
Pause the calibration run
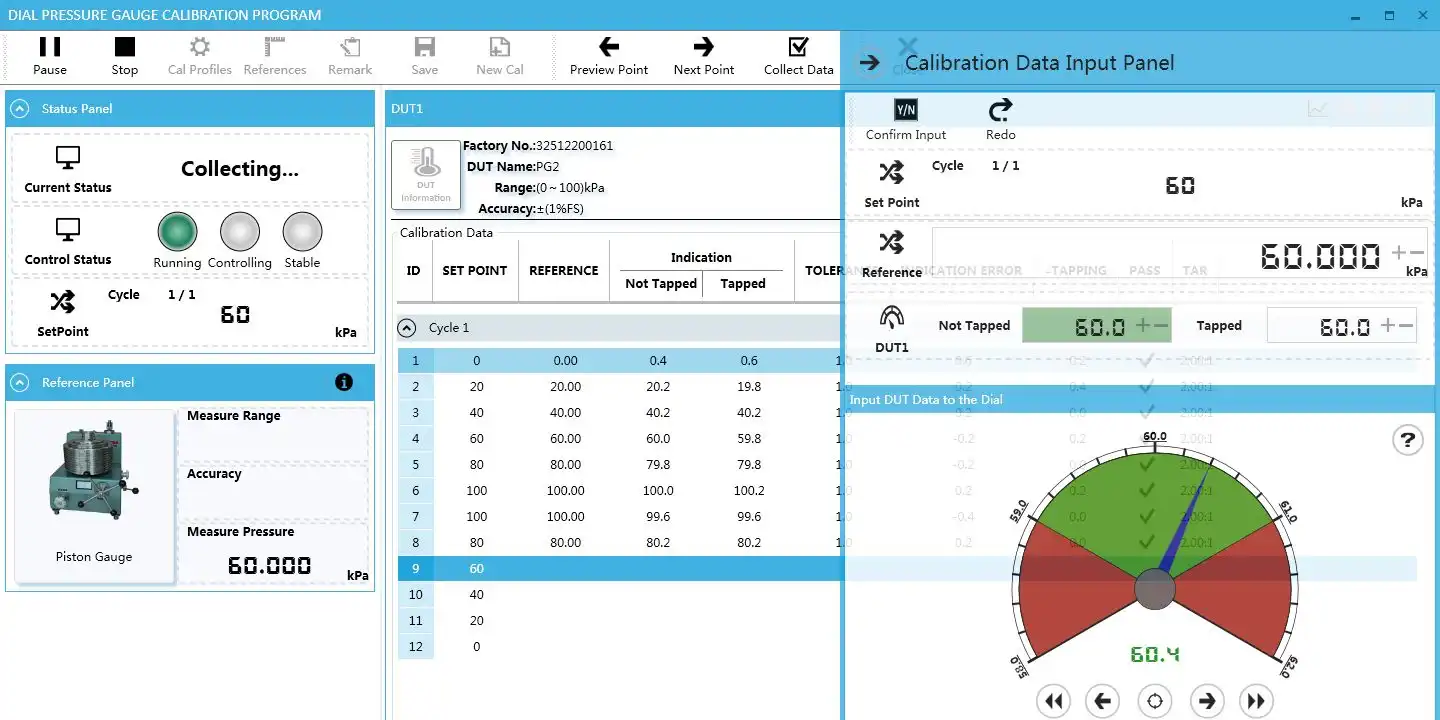(50, 55)
